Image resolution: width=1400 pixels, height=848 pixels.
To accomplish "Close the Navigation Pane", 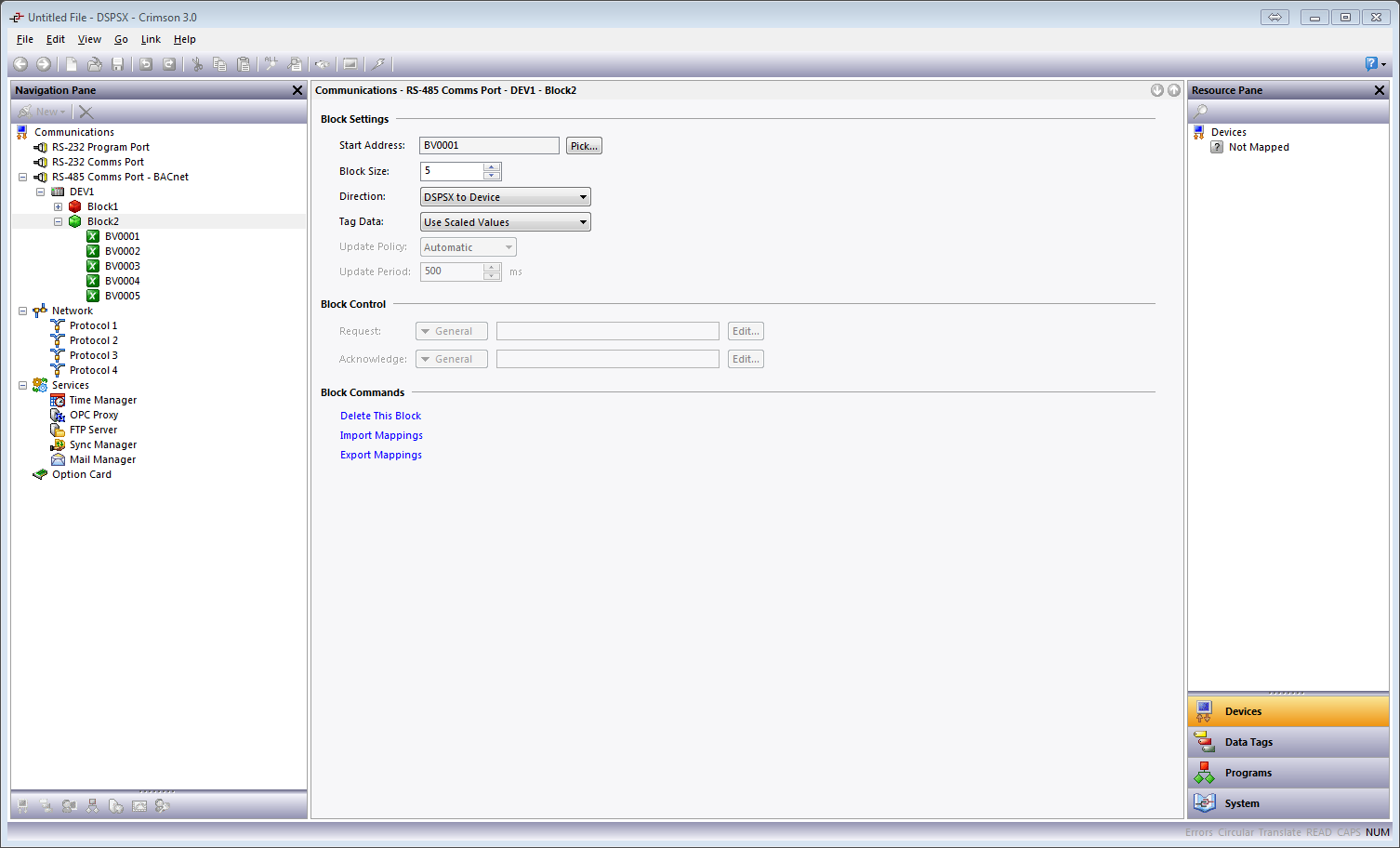I will (x=297, y=90).
